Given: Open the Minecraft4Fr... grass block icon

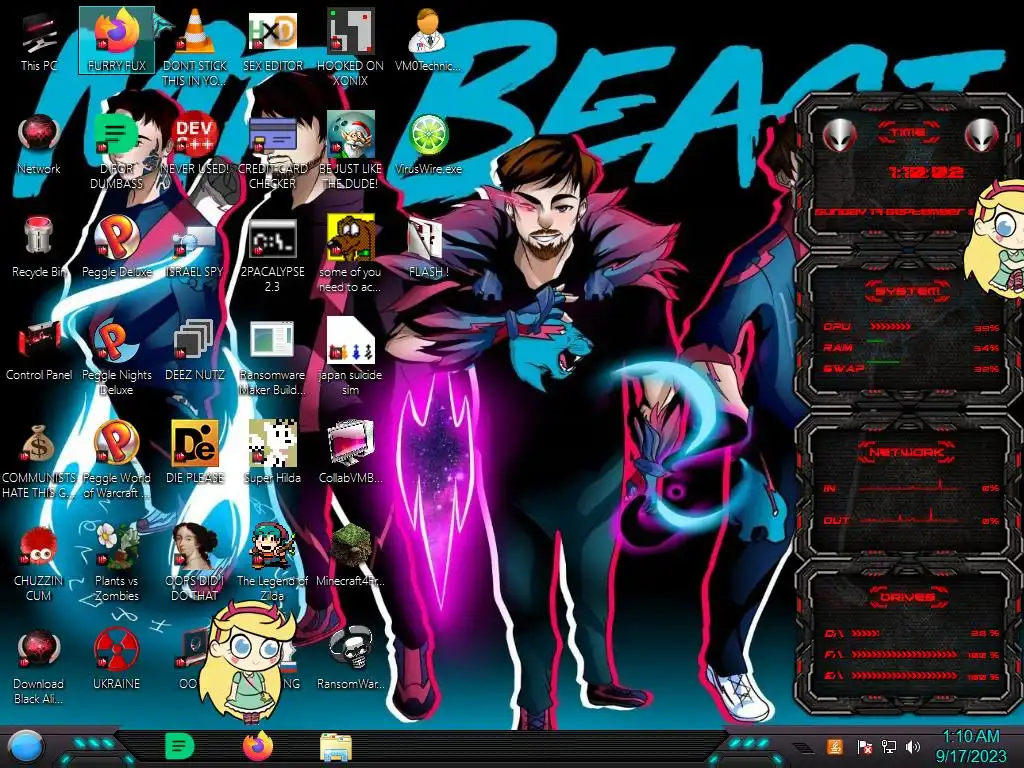Looking at the screenshot, I should click(x=350, y=555).
